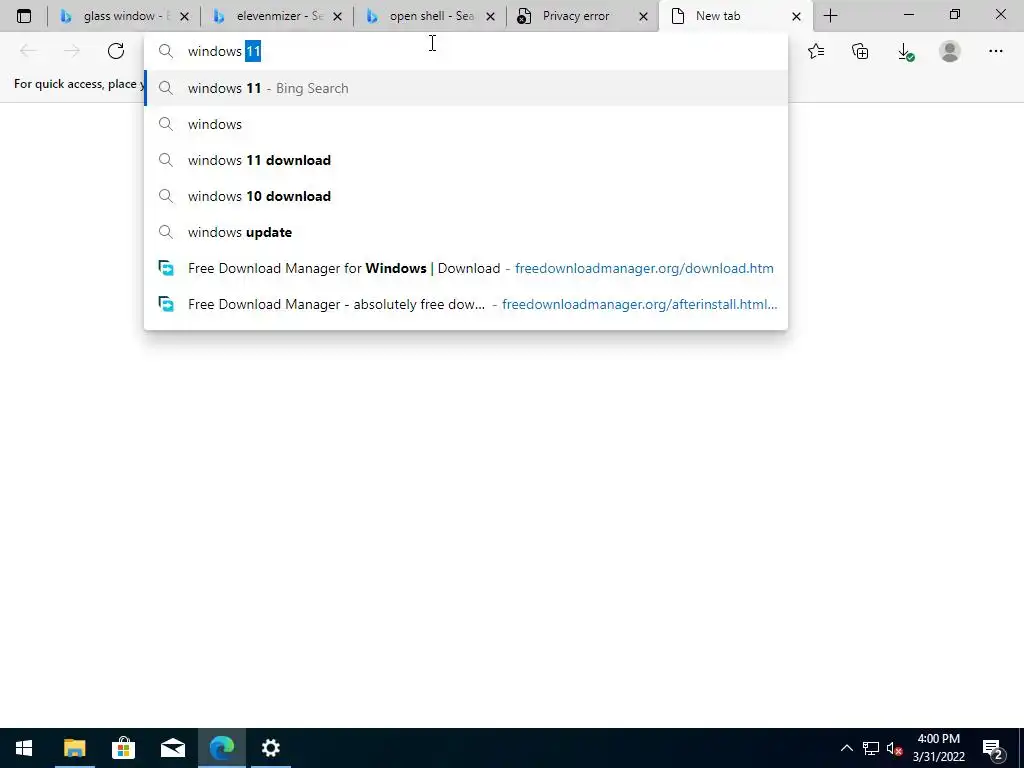The height and width of the screenshot is (768, 1024).
Task: Open the notification center icon
Action: (x=994, y=749)
